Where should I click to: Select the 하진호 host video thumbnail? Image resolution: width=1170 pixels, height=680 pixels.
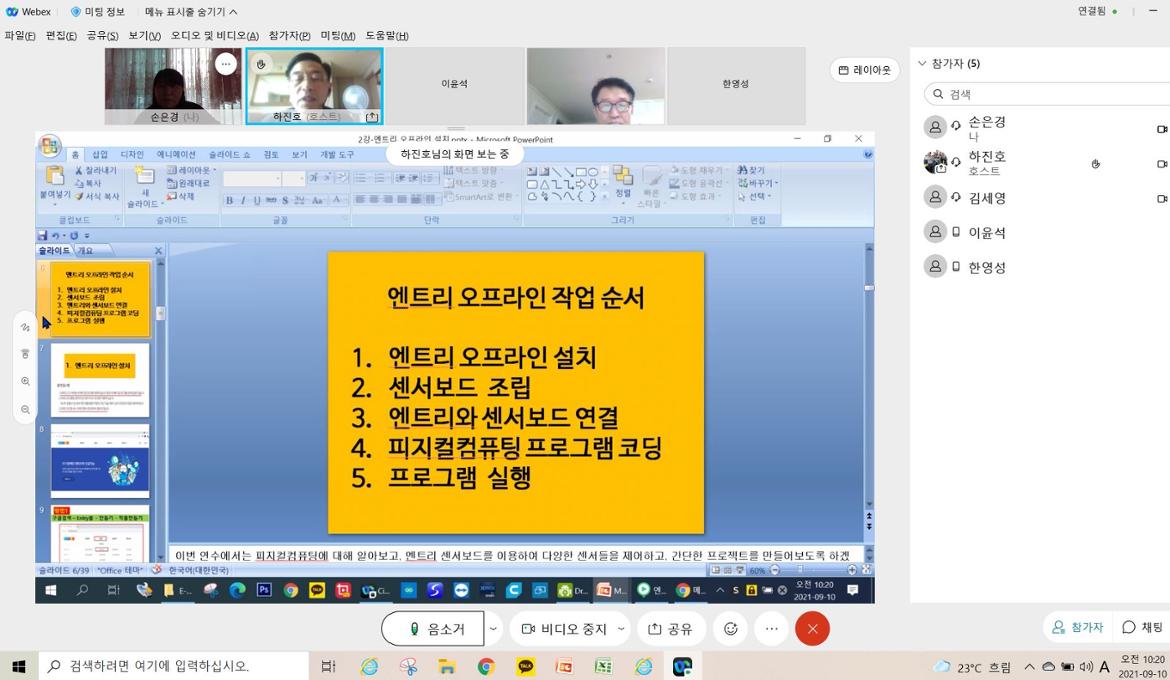pyautogui.click(x=314, y=86)
